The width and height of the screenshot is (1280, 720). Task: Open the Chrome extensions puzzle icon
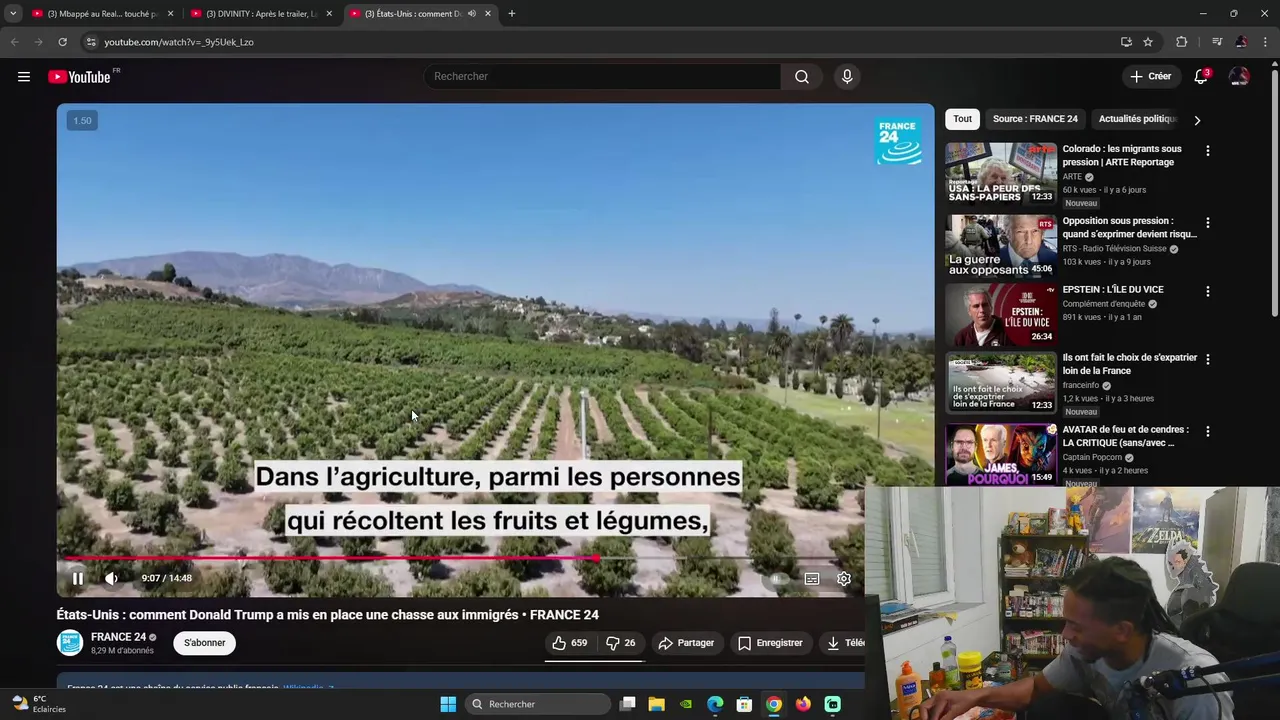point(1182,42)
